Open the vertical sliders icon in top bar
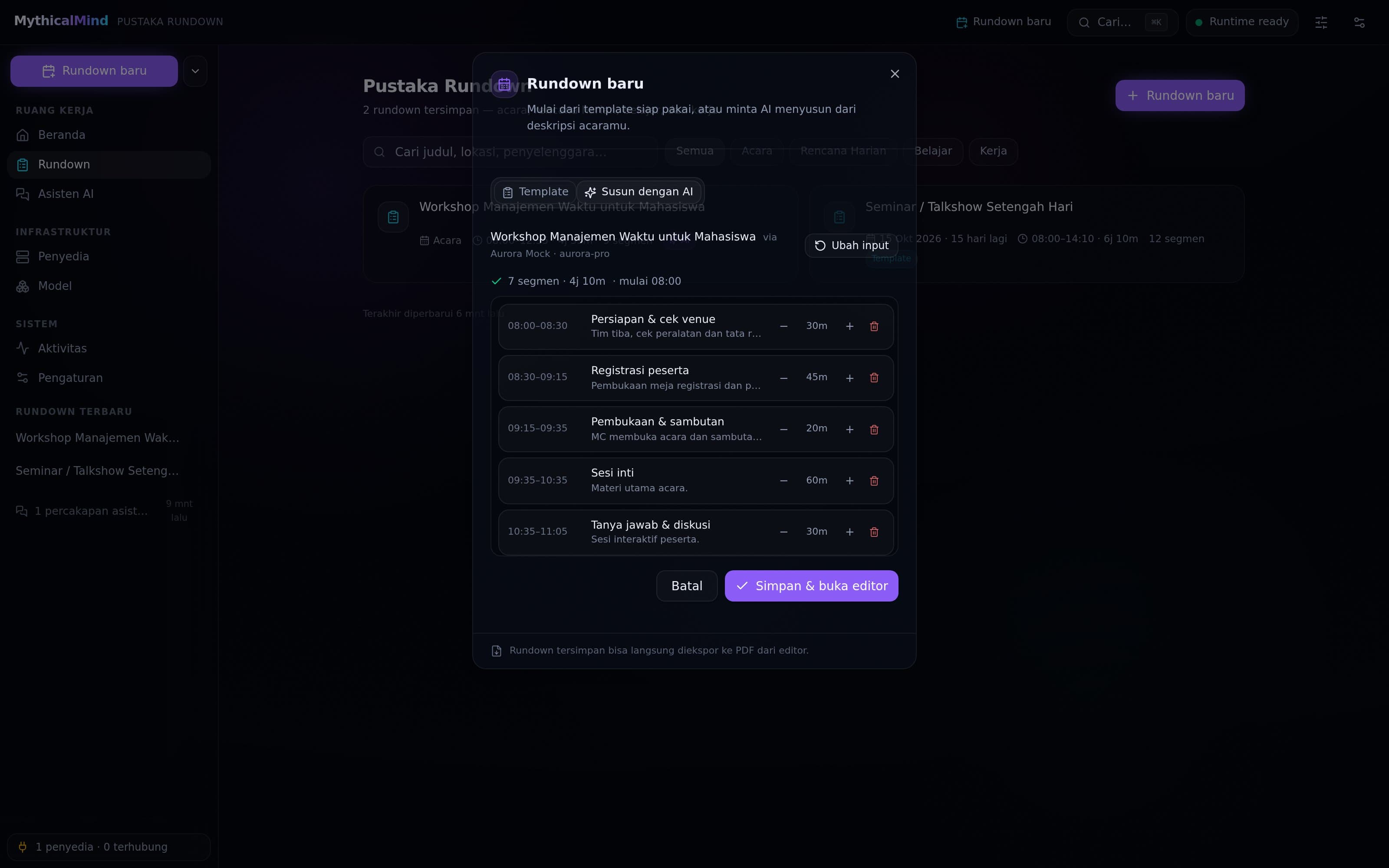This screenshot has width=1389, height=868. pyautogui.click(x=1321, y=23)
